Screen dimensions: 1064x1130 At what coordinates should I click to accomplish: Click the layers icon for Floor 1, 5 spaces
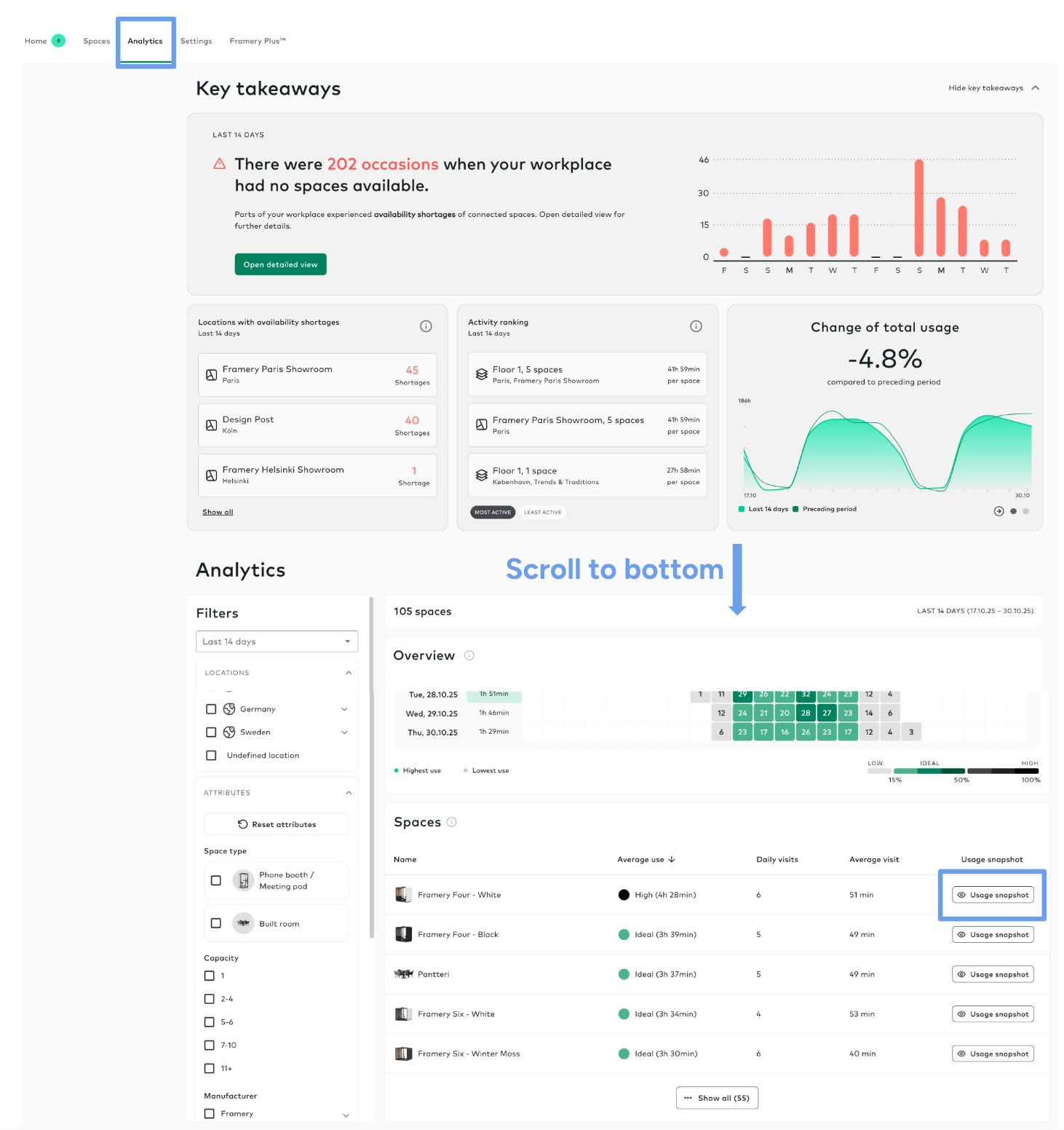481,374
